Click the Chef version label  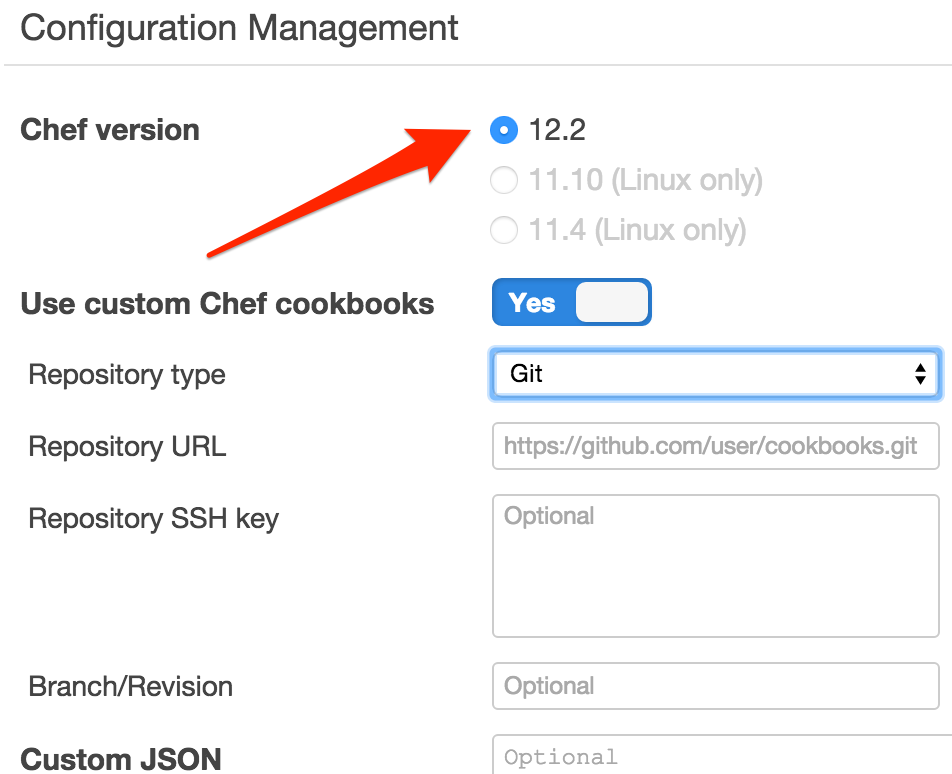(110, 130)
